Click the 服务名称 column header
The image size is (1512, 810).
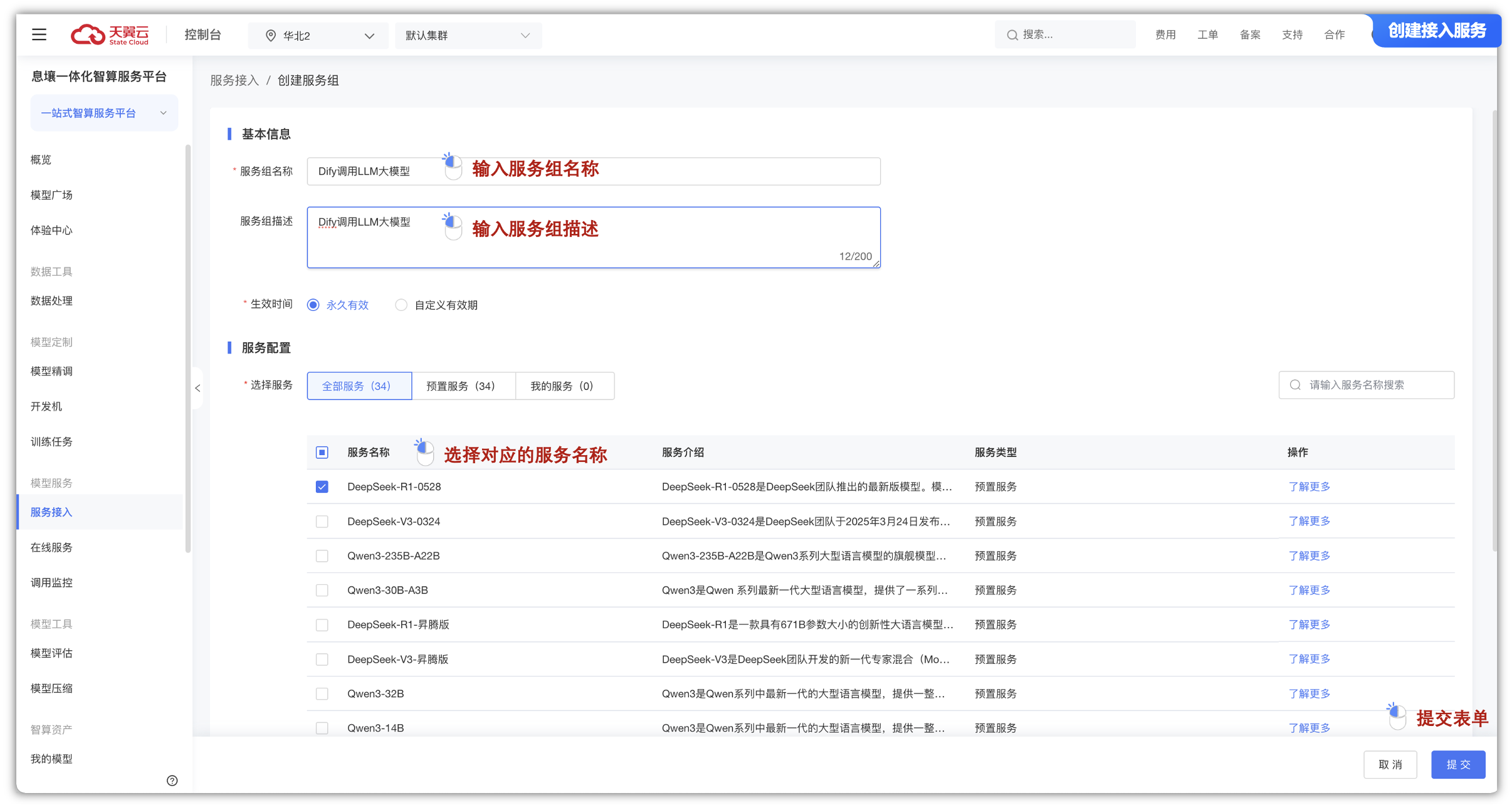tap(369, 452)
